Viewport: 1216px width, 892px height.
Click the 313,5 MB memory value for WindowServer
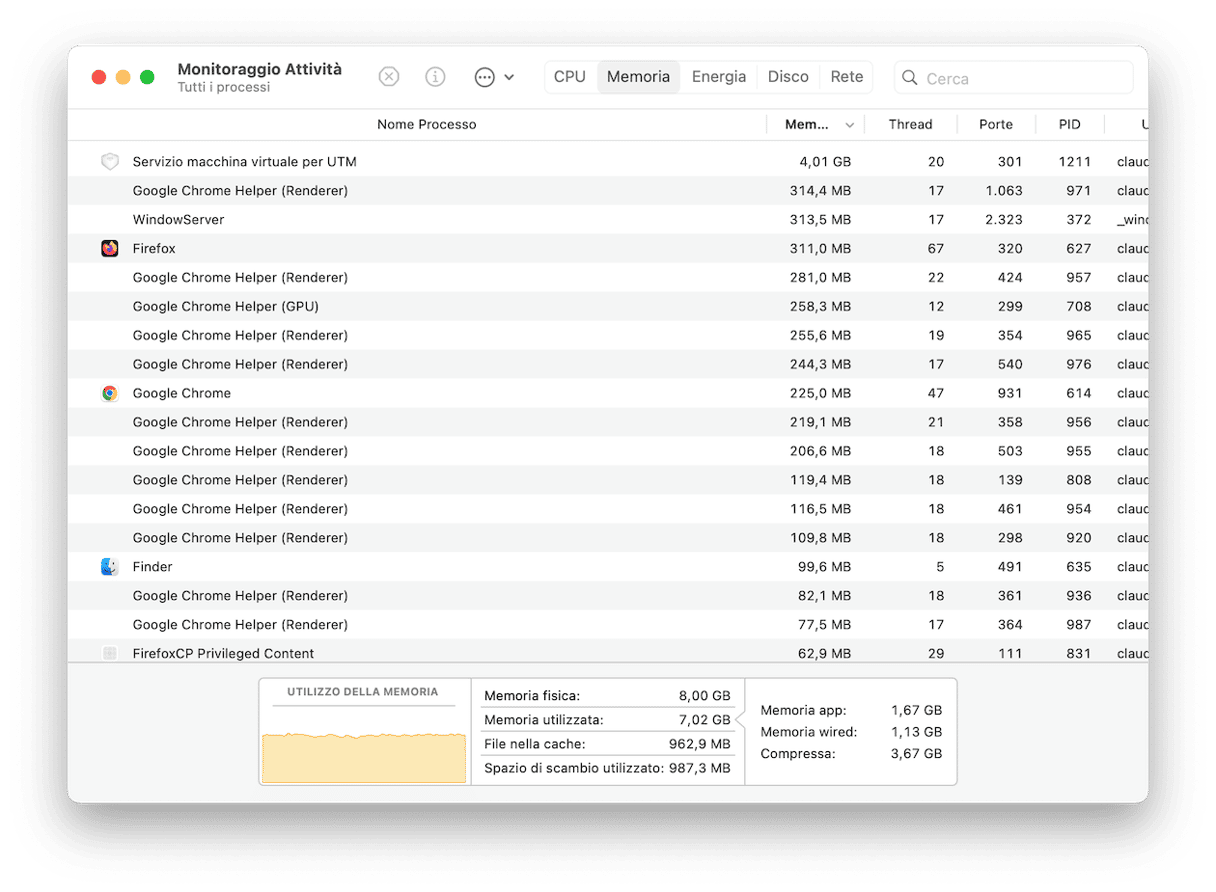819,220
